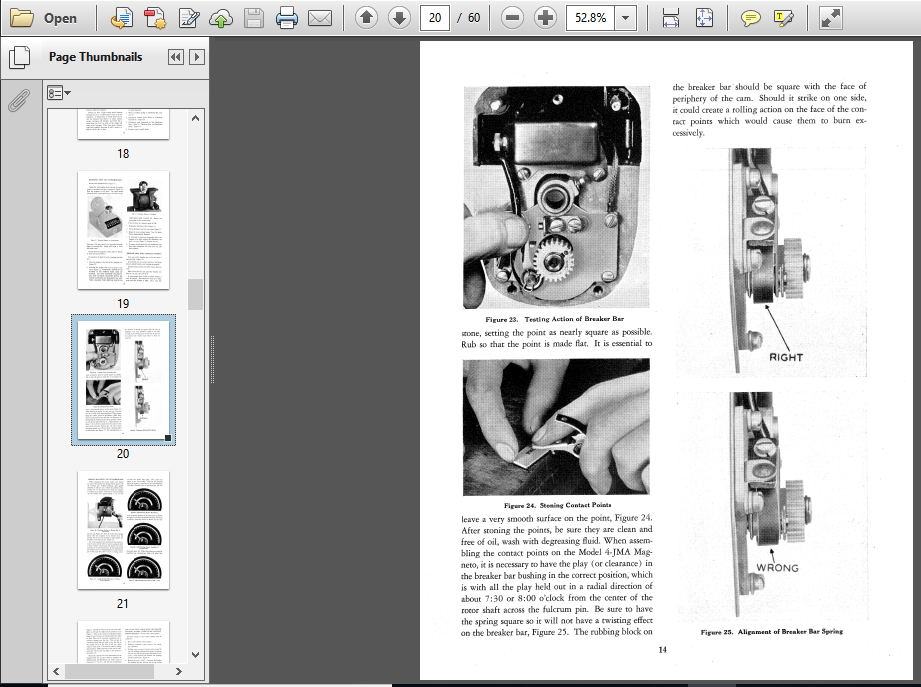Enter read mode with expand arrows icon

831,18
